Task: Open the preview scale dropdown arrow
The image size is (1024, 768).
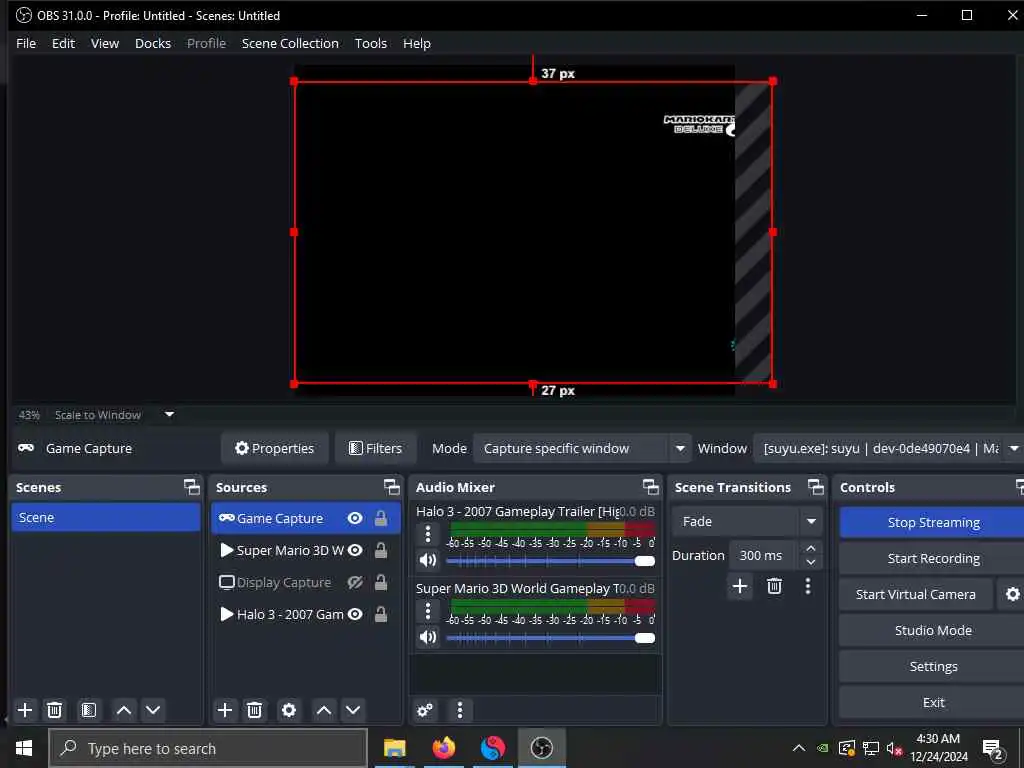Action: coord(169,414)
